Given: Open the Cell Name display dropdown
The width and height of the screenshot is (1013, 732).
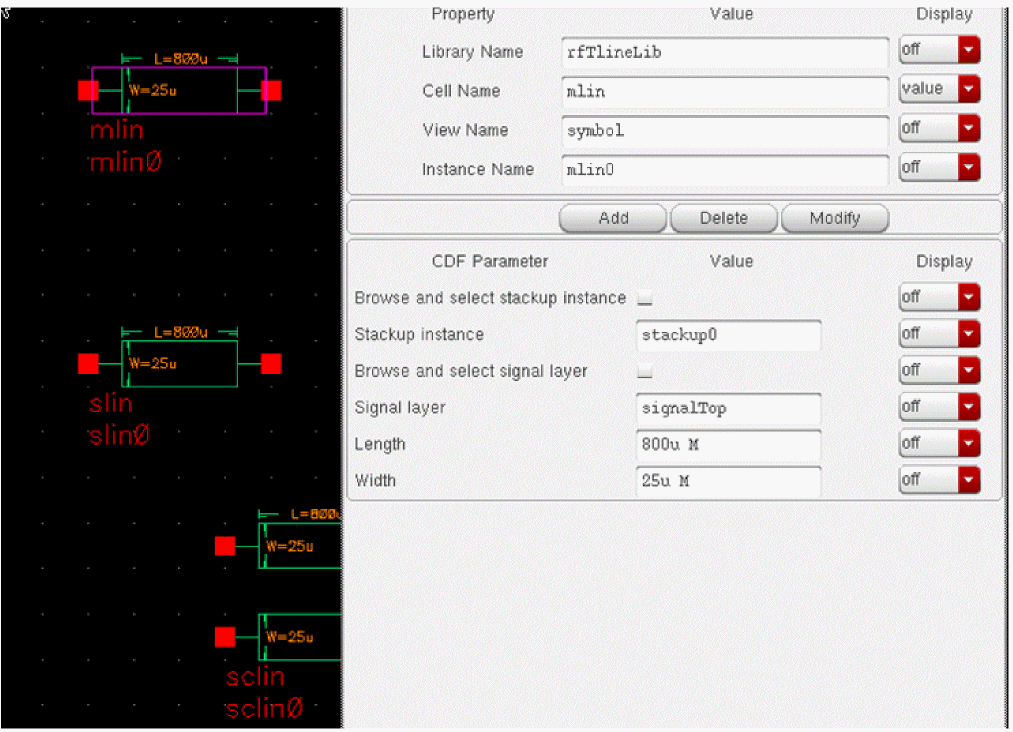Looking at the screenshot, I should 968,90.
